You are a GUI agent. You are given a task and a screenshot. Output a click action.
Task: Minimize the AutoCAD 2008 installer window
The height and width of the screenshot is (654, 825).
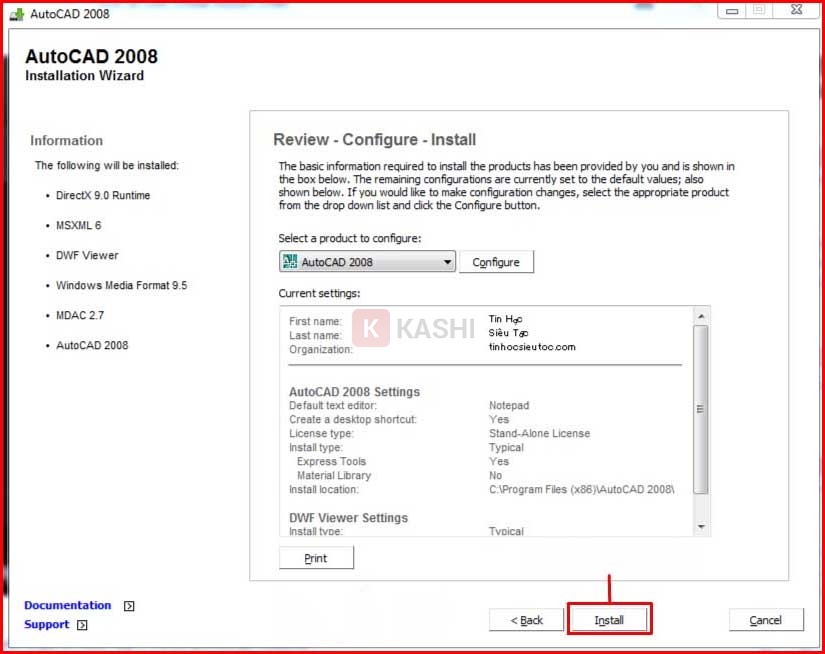click(732, 9)
